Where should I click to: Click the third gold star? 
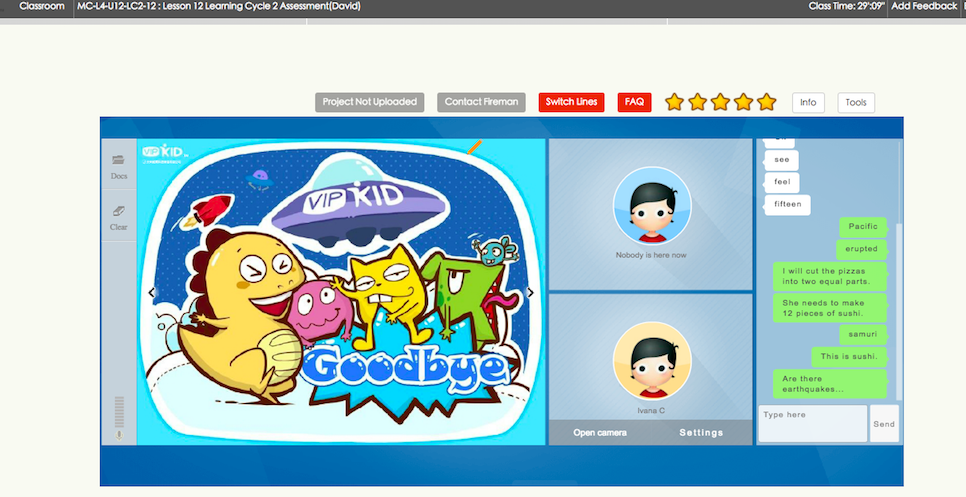(720, 102)
